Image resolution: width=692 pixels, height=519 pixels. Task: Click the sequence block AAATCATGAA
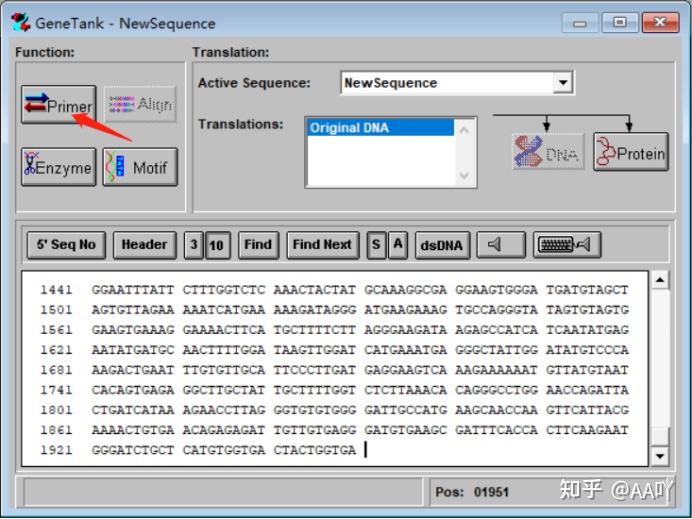(224, 310)
